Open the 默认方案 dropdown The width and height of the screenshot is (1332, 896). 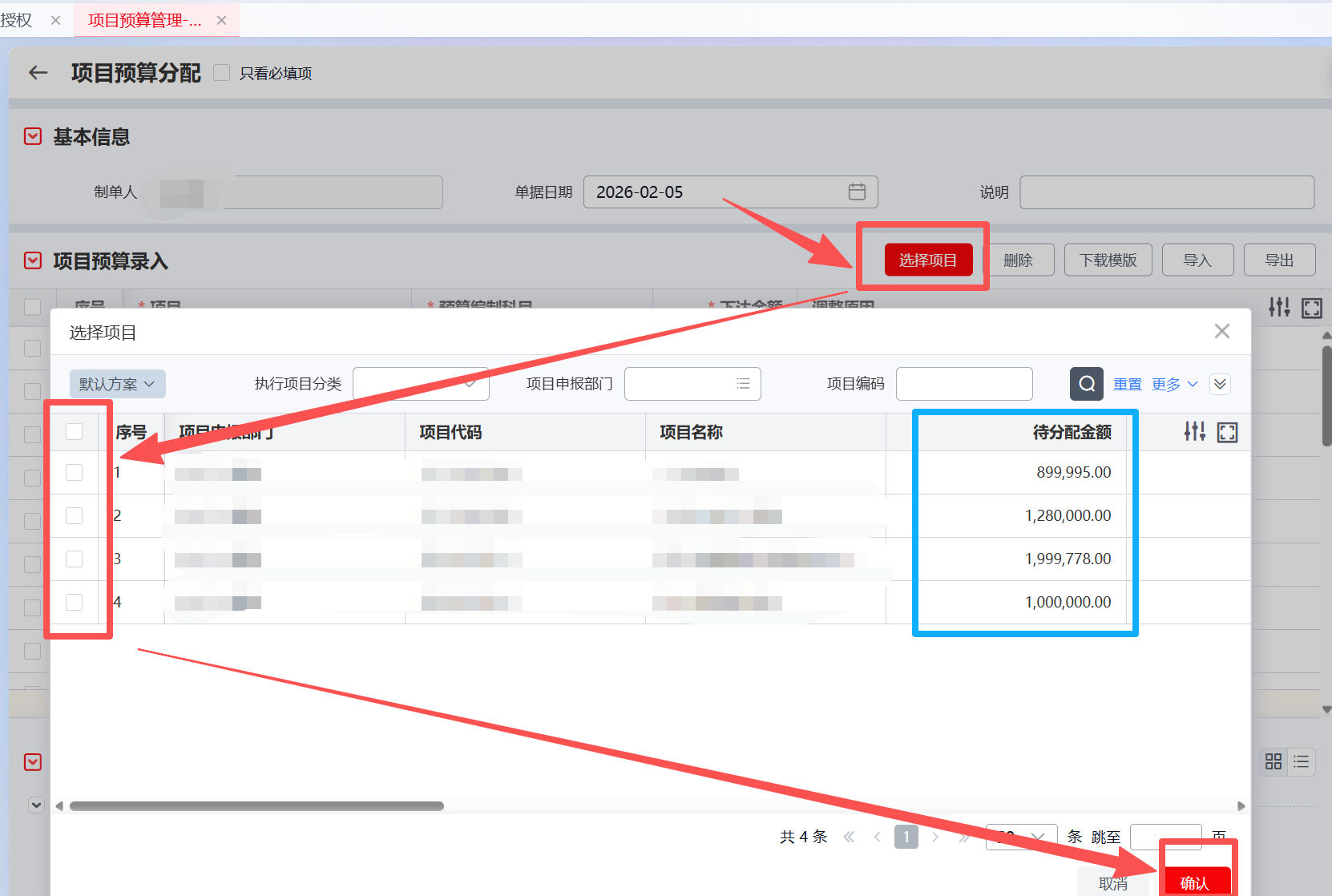point(117,384)
